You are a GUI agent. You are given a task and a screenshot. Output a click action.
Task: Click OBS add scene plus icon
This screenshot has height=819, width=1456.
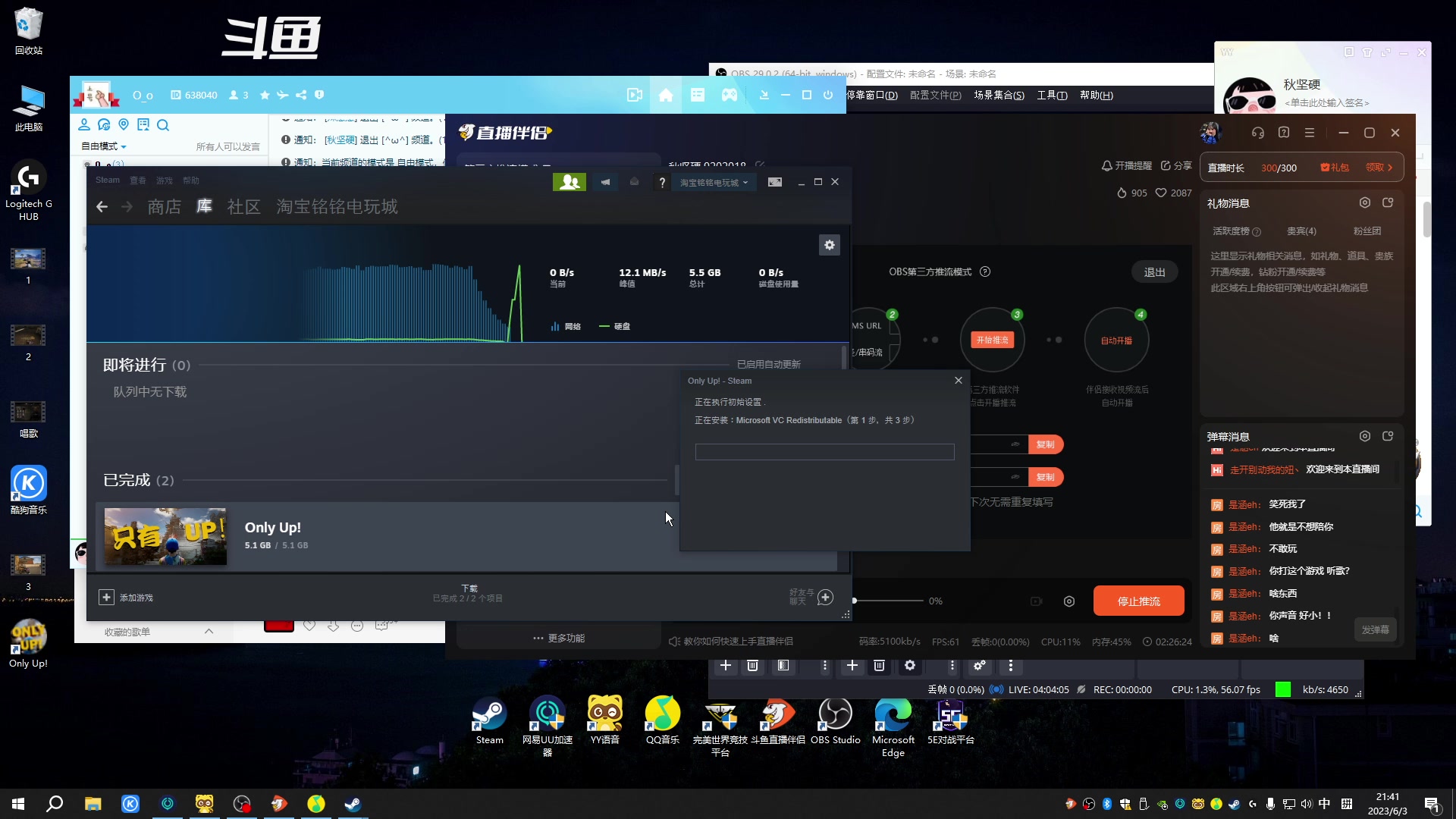click(x=726, y=666)
